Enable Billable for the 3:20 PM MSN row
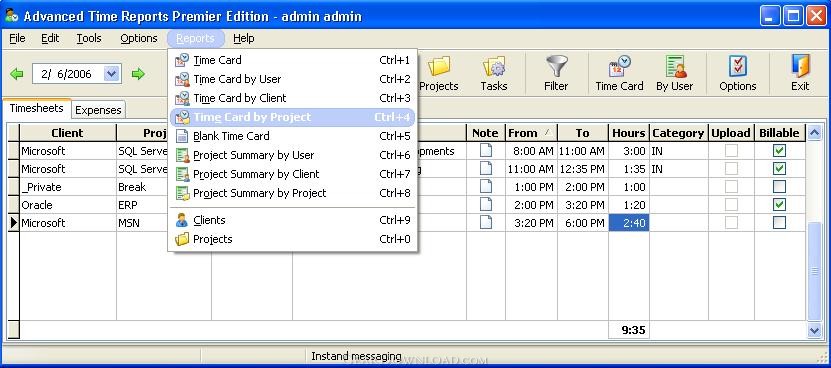 (779, 223)
